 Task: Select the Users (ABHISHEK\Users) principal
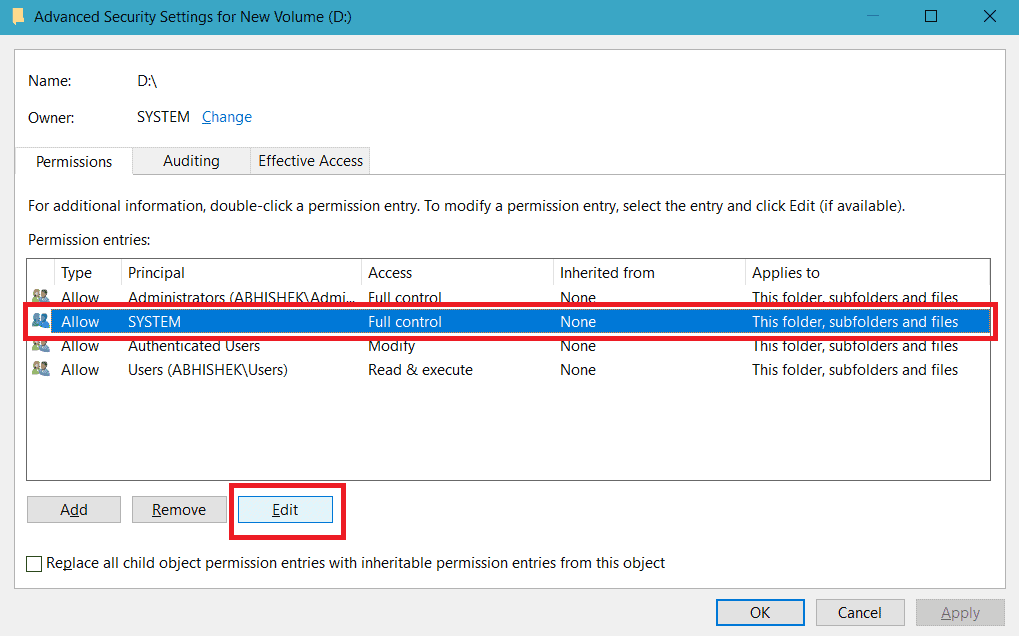coord(207,370)
